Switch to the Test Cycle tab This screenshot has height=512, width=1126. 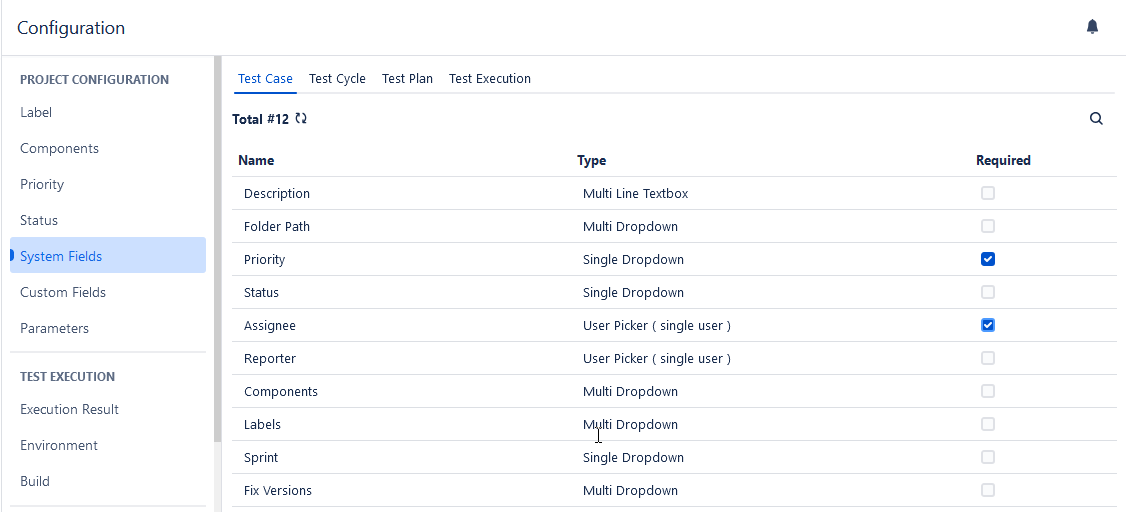coord(337,79)
